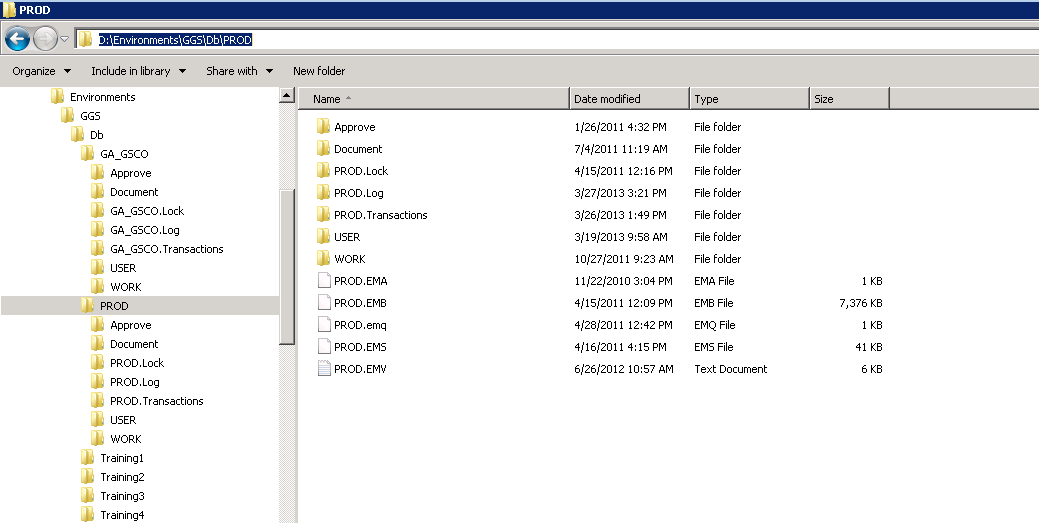Click the Forward navigation arrow button
The width and height of the screenshot is (1039, 523).
pos(45,39)
